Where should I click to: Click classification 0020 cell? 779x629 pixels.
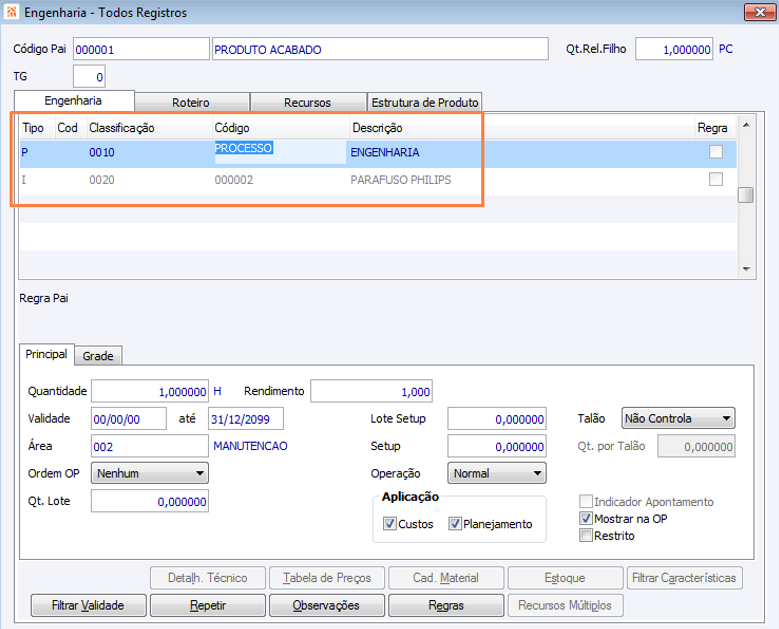pos(102,179)
